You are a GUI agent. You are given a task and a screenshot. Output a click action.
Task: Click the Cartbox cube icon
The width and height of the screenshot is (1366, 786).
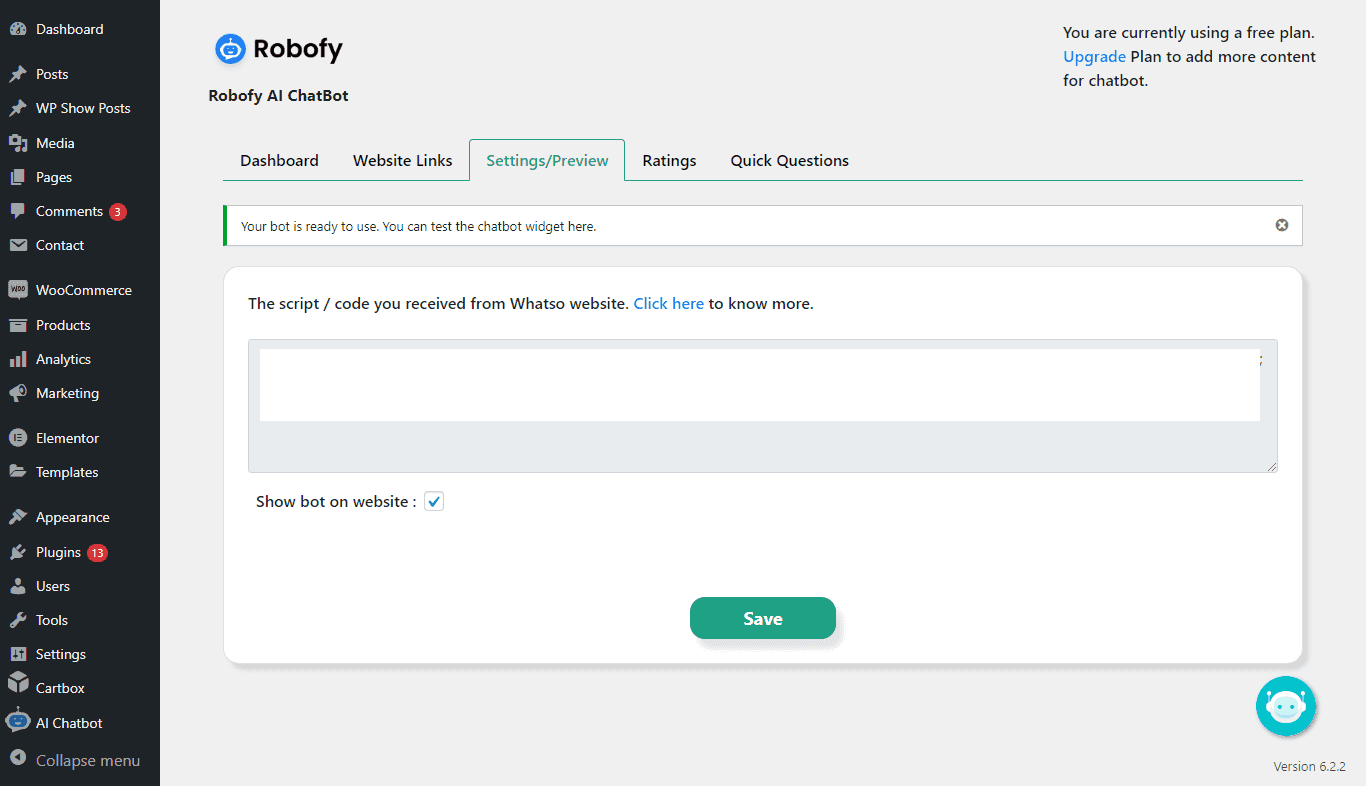(x=18, y=683)
